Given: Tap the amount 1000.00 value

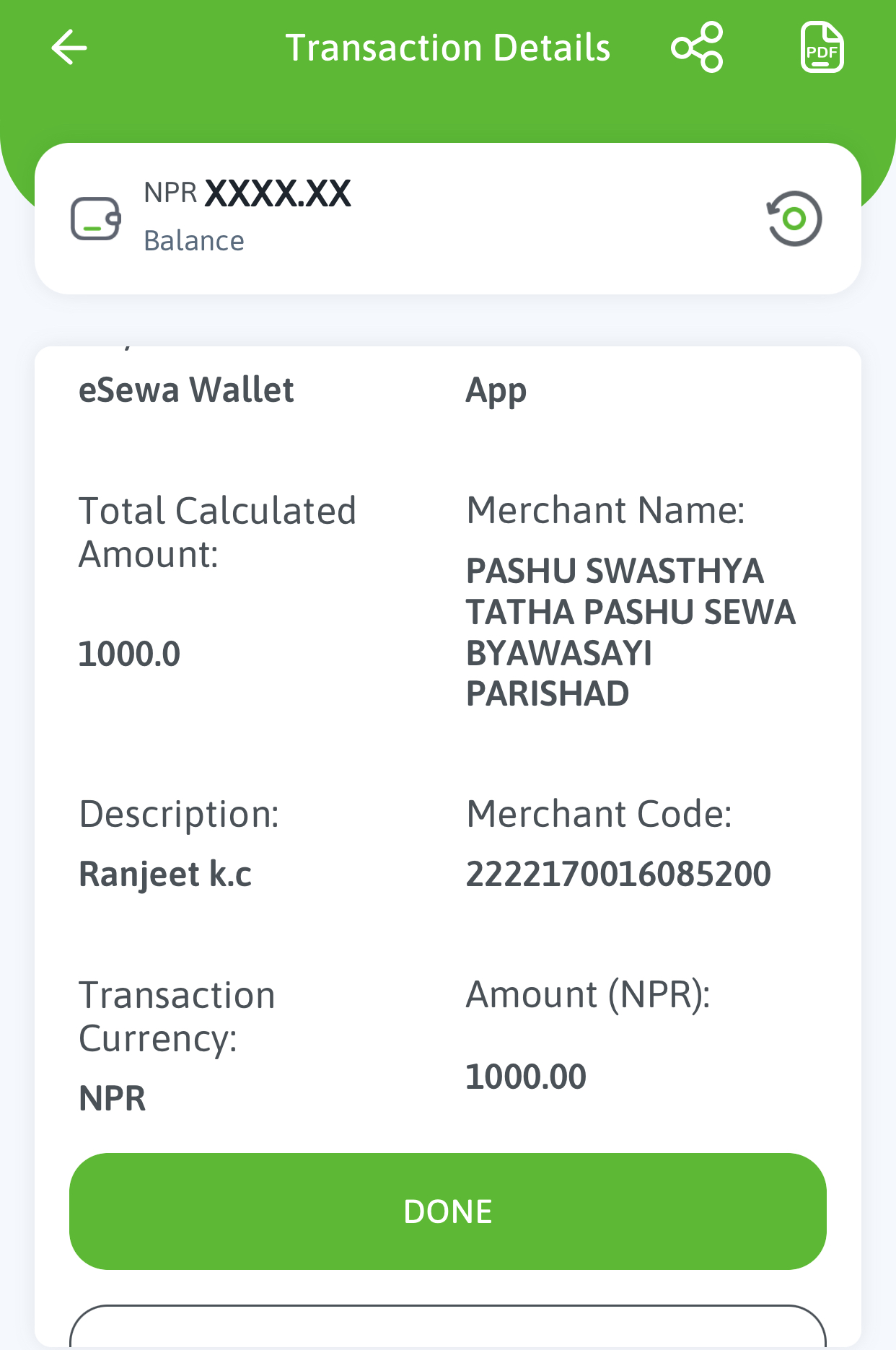Looking at the screenshot, I should pos(526,1077).
